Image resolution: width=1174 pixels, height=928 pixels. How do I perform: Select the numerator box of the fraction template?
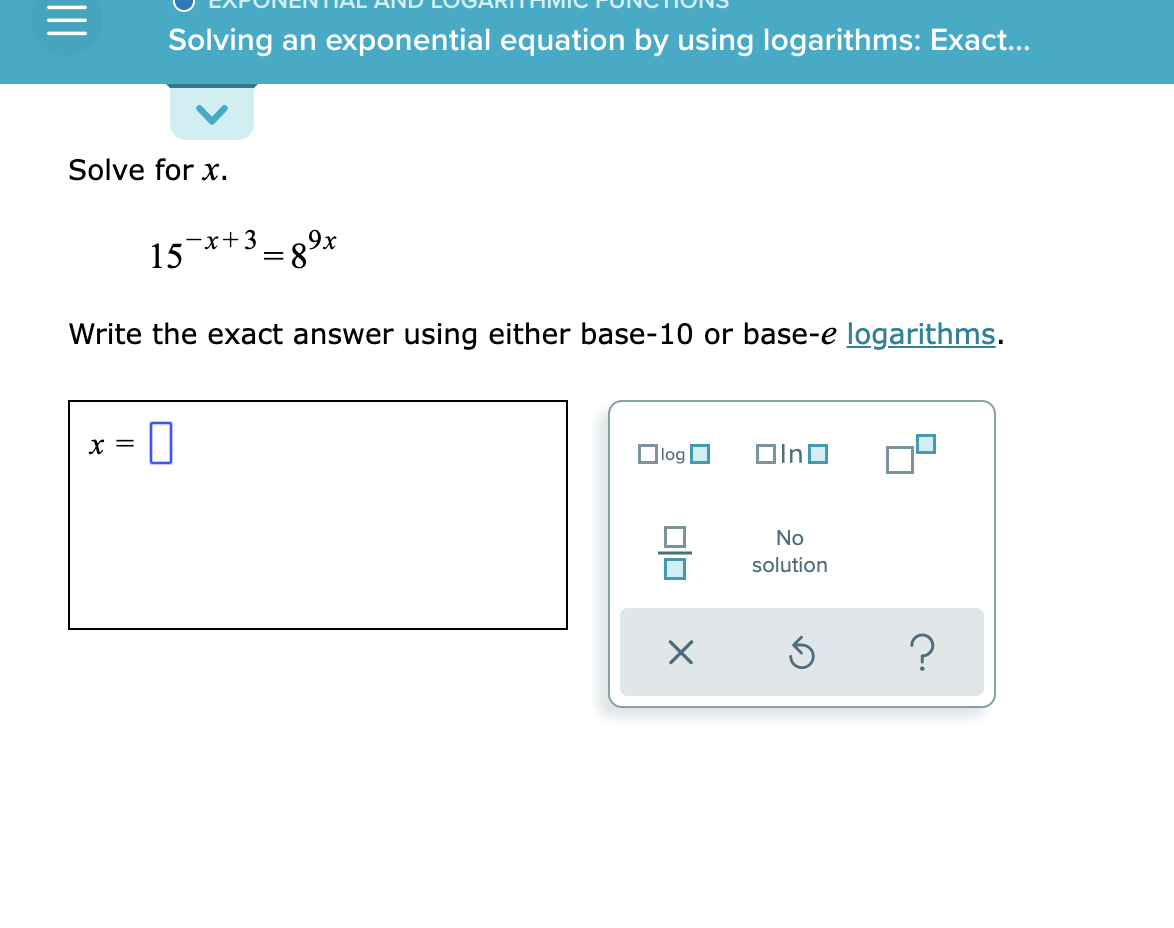coord(674,535)
